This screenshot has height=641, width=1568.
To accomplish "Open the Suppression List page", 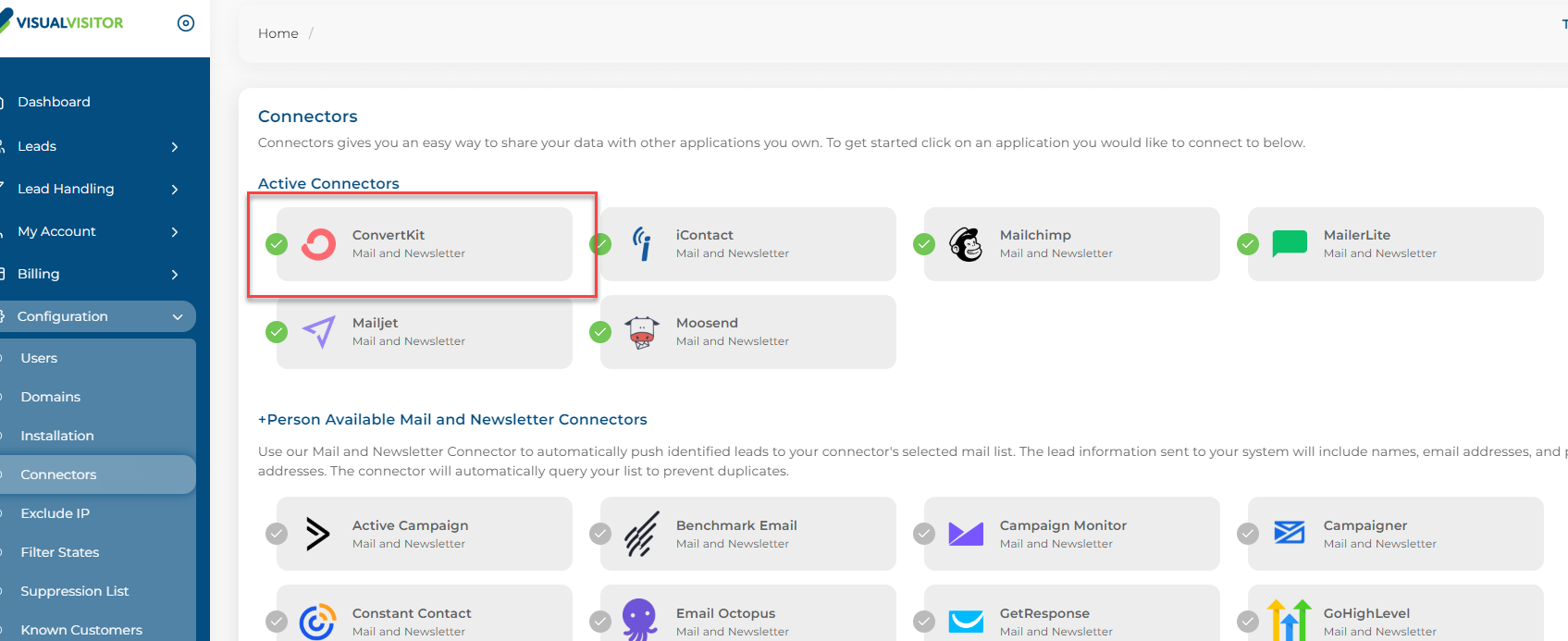I will point(75,591).
